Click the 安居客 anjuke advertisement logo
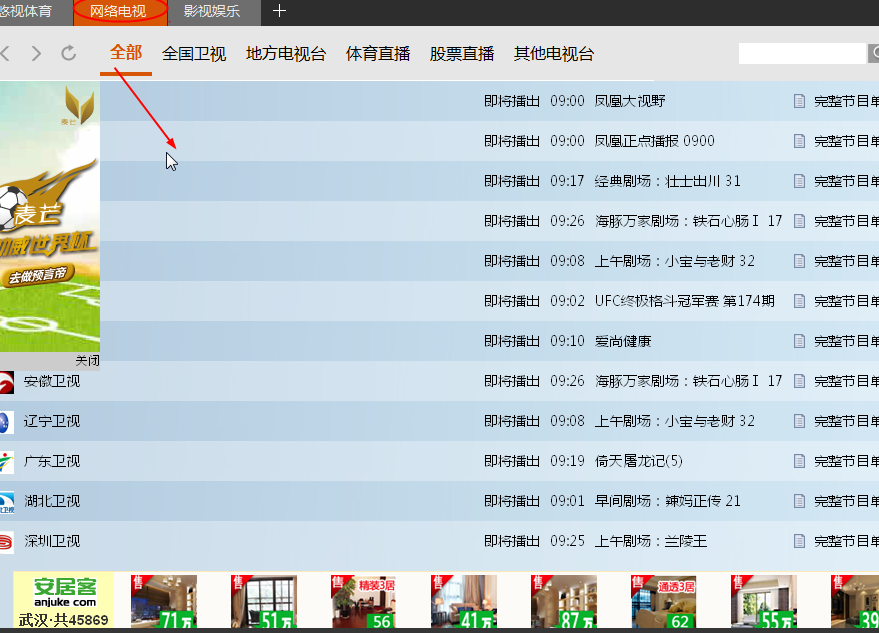879x633 pixels. [64, 599]
